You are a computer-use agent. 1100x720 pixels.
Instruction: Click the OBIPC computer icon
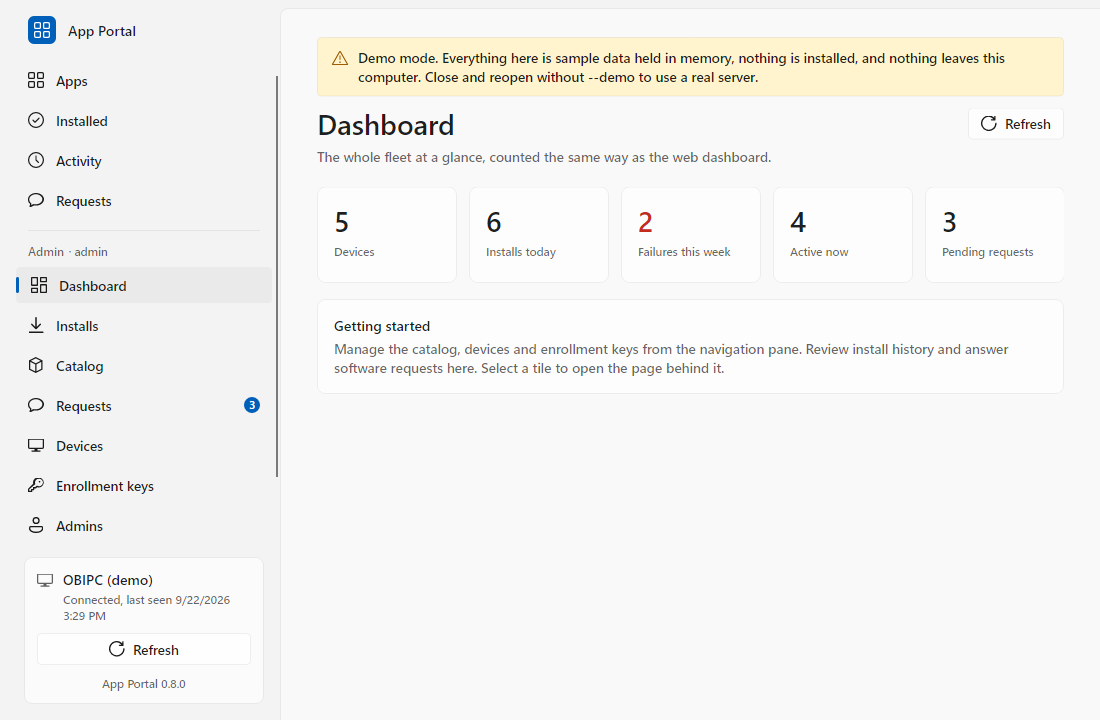click(x=45, y=580)
